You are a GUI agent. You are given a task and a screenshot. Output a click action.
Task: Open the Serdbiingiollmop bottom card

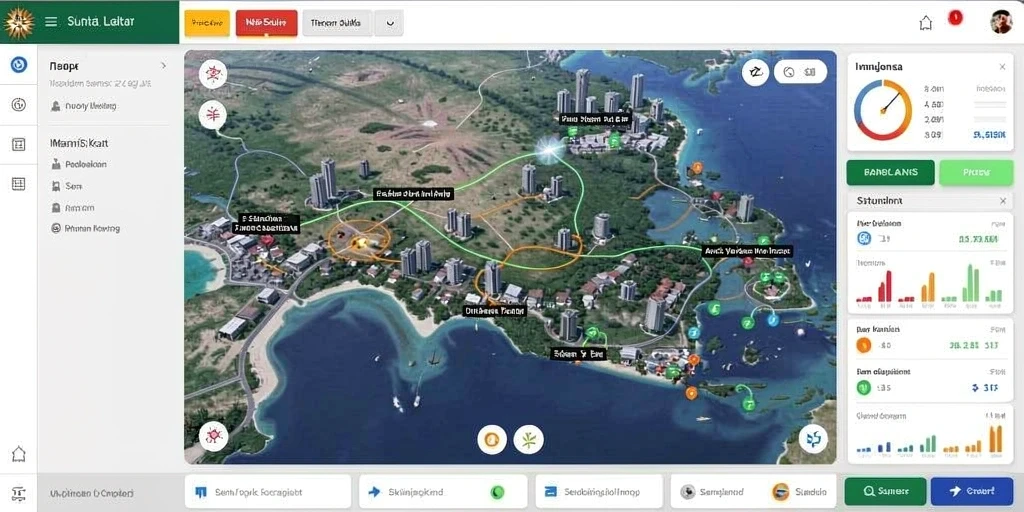point(599,492)
